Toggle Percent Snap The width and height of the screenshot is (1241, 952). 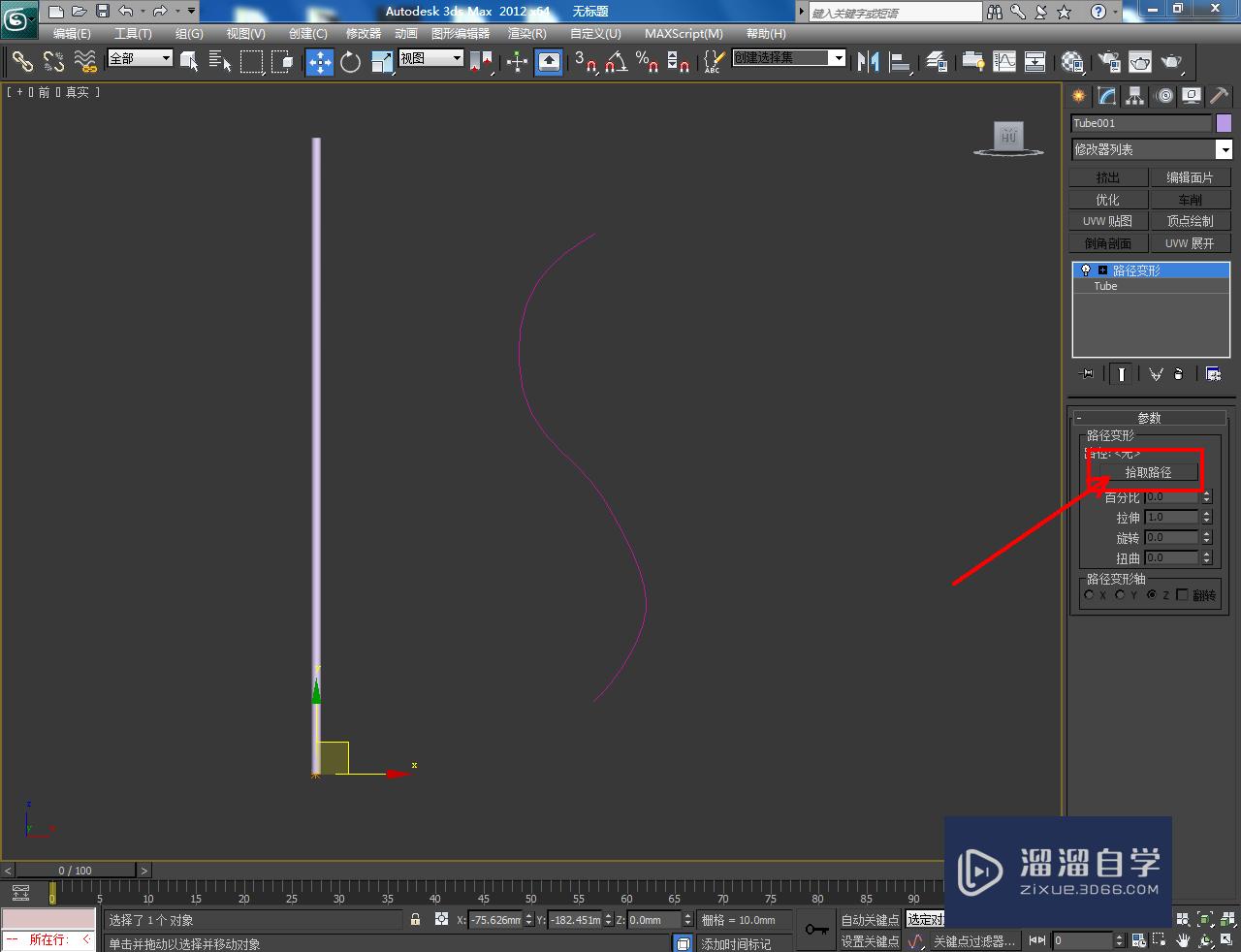647,62
